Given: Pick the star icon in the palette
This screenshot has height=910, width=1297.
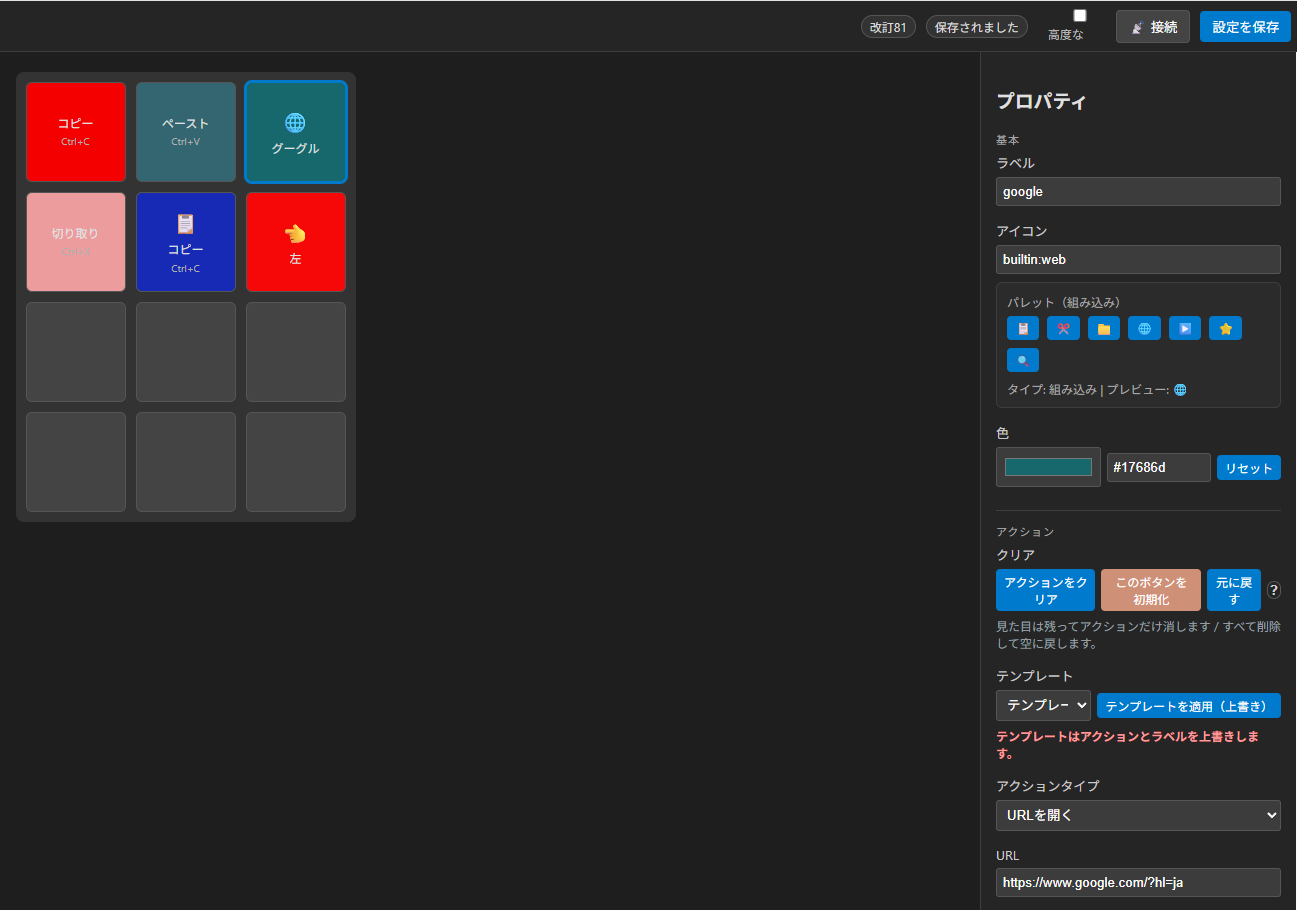Looking at the screenshot, I should coord(1225,328).
